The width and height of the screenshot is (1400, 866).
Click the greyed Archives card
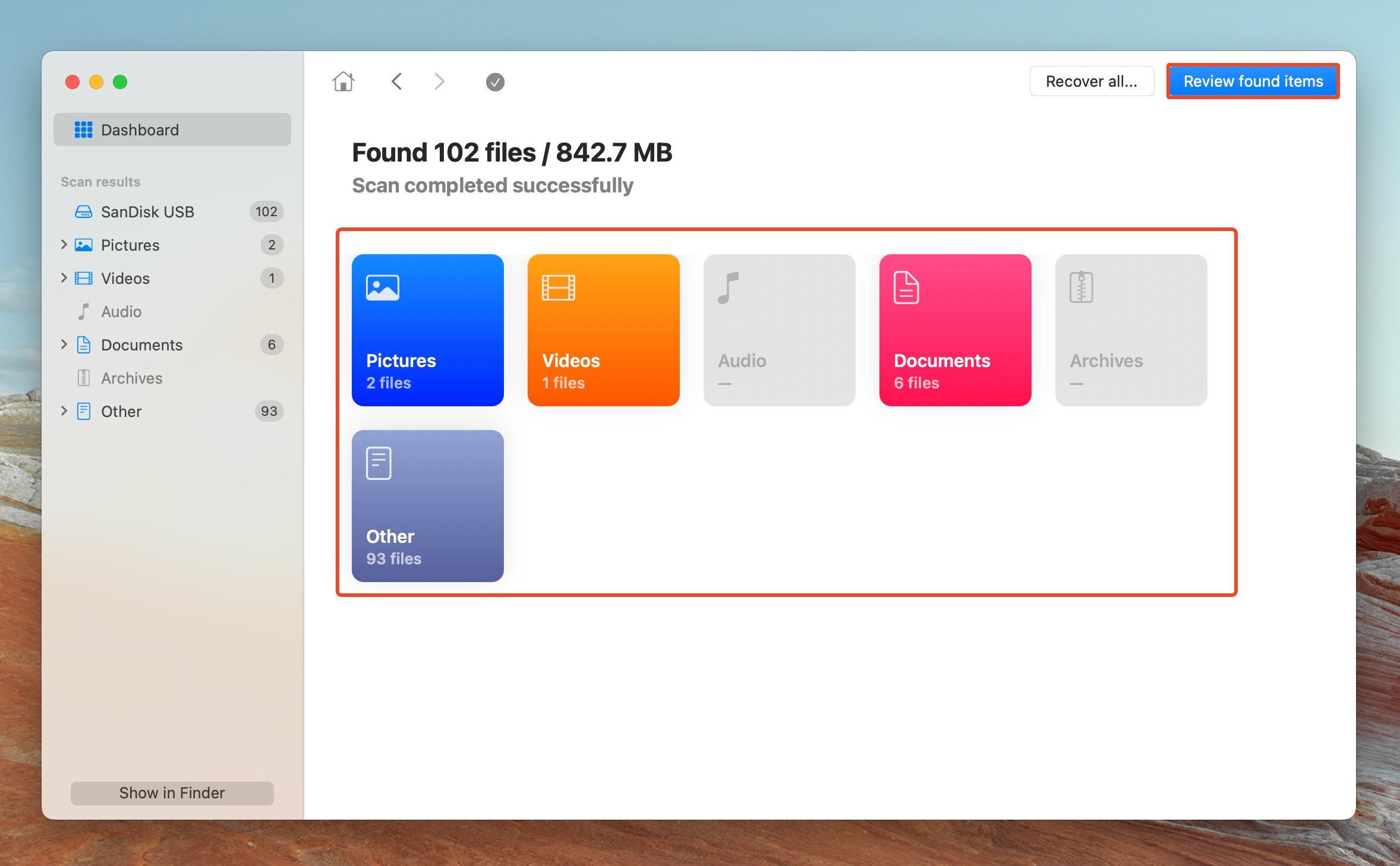click(x=1131, y=330)
